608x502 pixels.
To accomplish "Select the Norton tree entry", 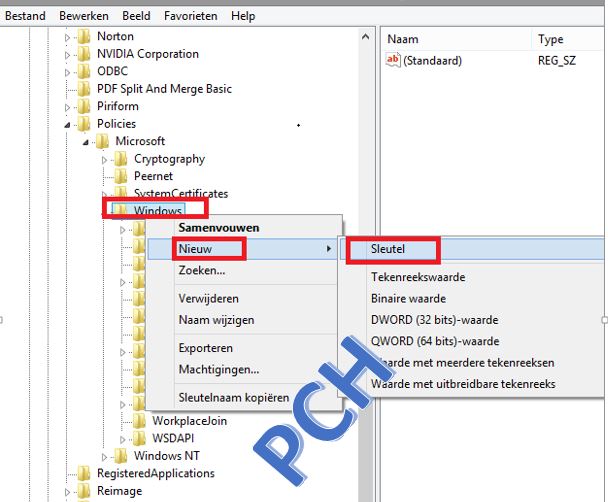I will click(x=116, y=36).
